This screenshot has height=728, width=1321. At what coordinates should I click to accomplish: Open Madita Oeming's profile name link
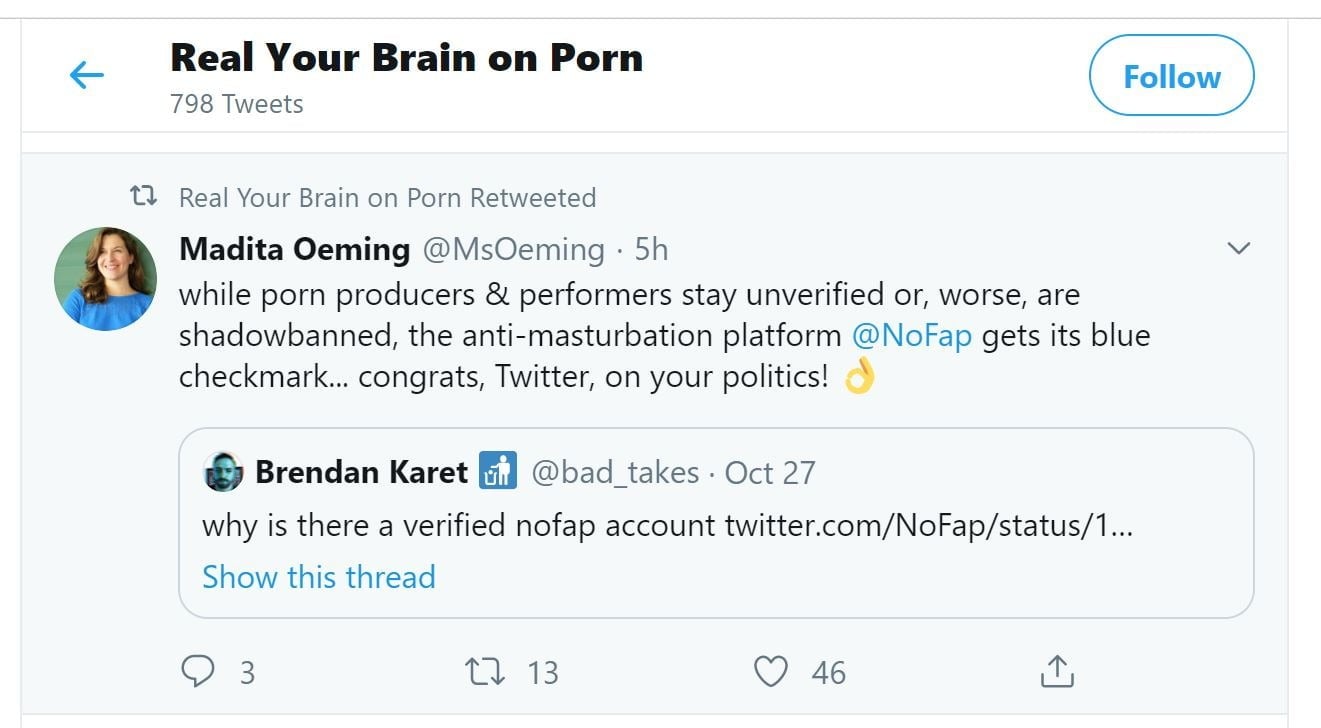[x=294, y=249]
